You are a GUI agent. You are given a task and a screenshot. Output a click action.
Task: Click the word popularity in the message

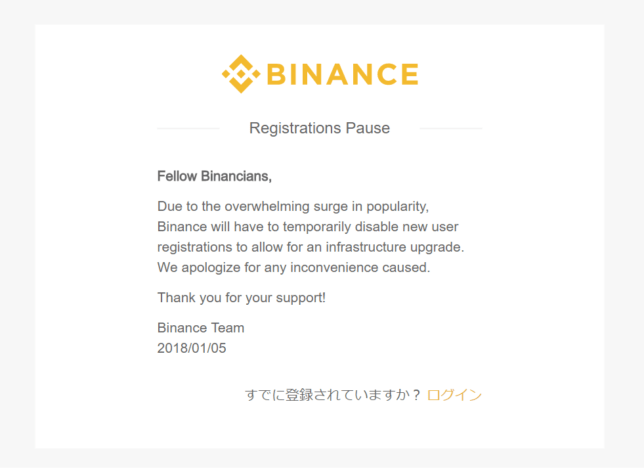point(398,207)
